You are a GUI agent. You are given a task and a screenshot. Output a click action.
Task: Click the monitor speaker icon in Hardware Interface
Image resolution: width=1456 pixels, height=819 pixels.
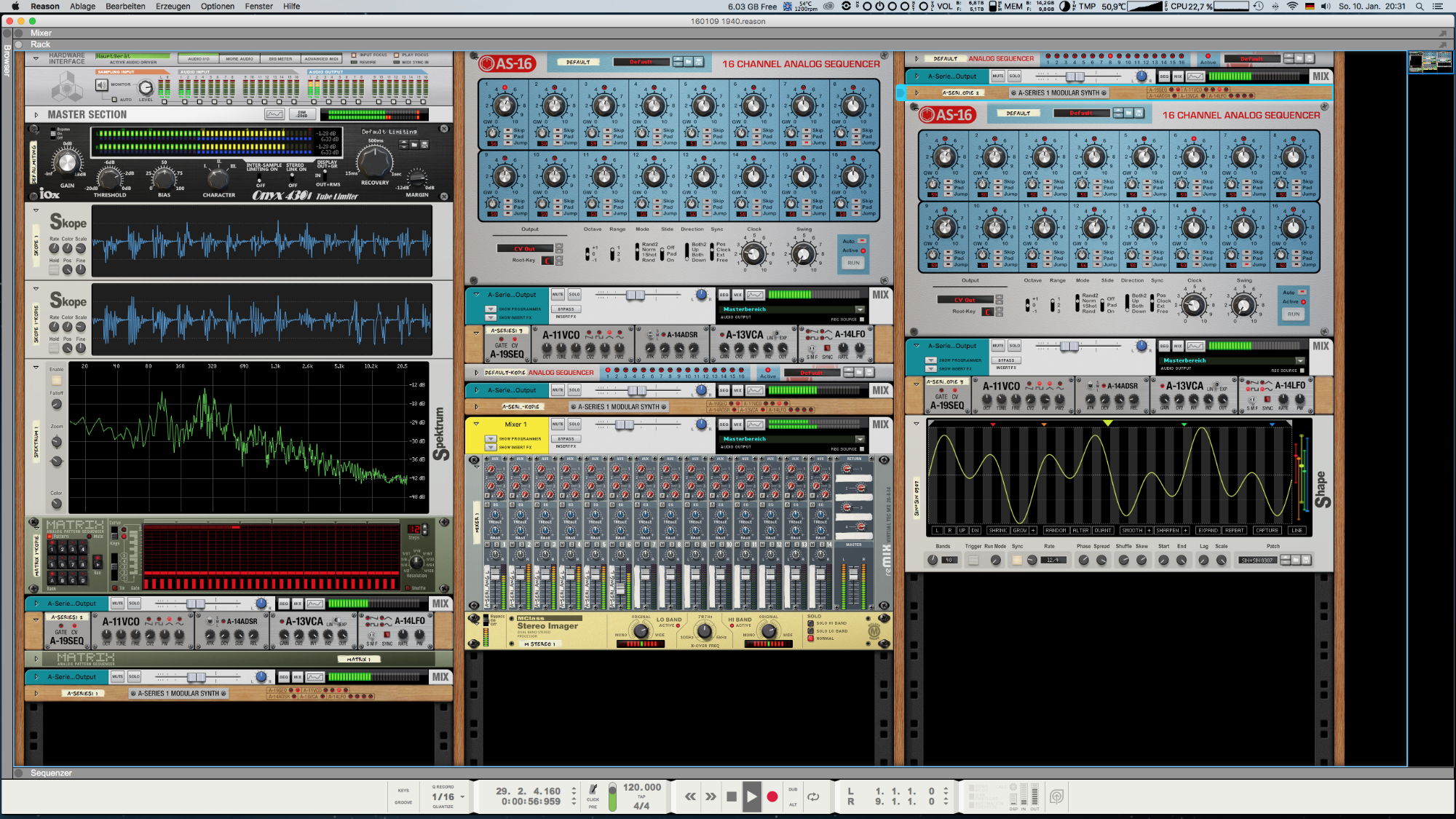click(x=102, y=85)
